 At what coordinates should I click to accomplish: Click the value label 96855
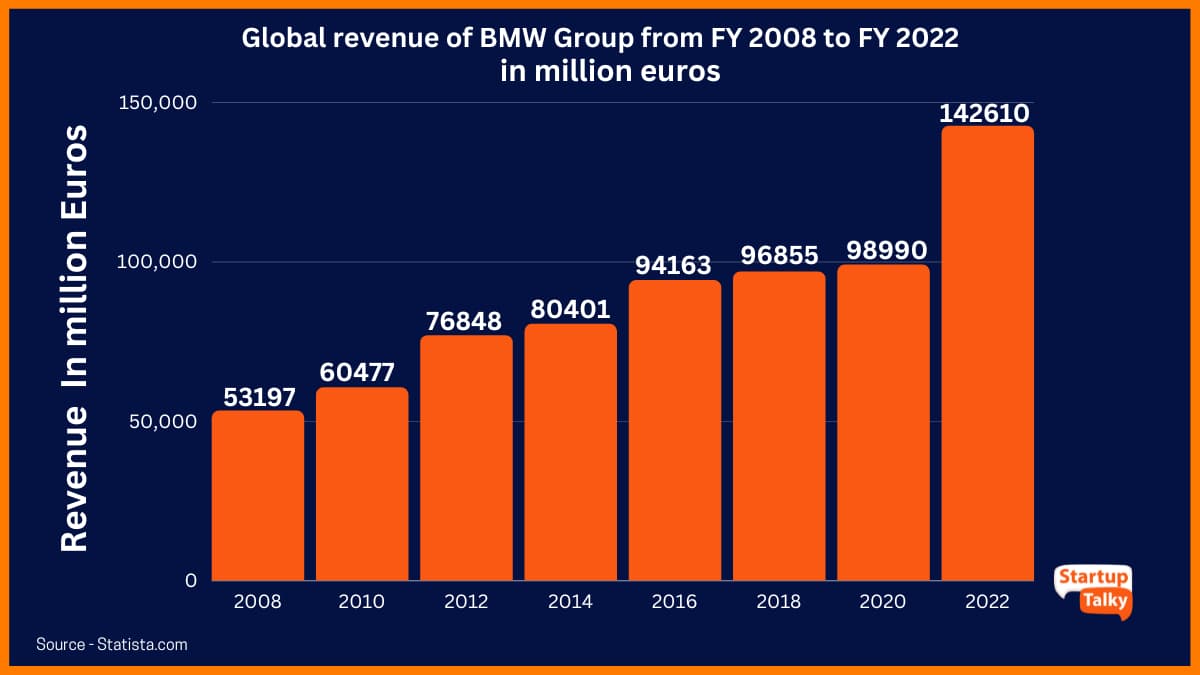tap(779, 257)
